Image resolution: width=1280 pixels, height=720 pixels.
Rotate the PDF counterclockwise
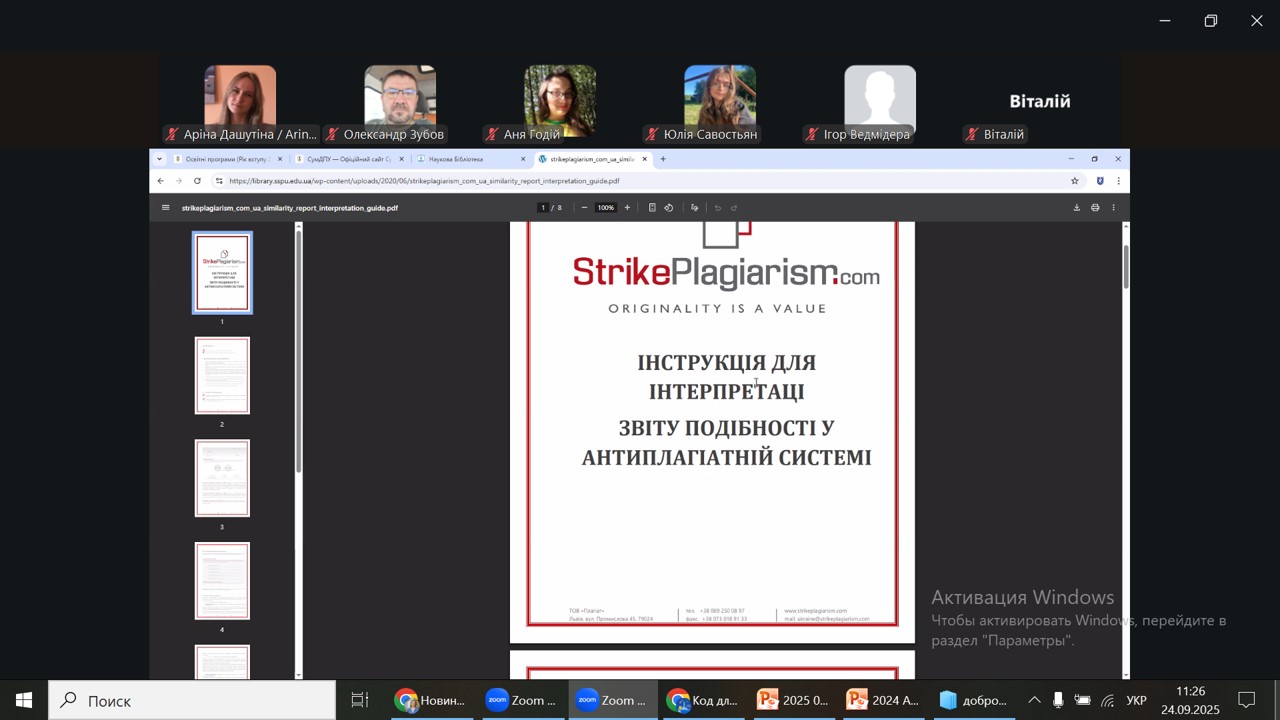[669, 208]
